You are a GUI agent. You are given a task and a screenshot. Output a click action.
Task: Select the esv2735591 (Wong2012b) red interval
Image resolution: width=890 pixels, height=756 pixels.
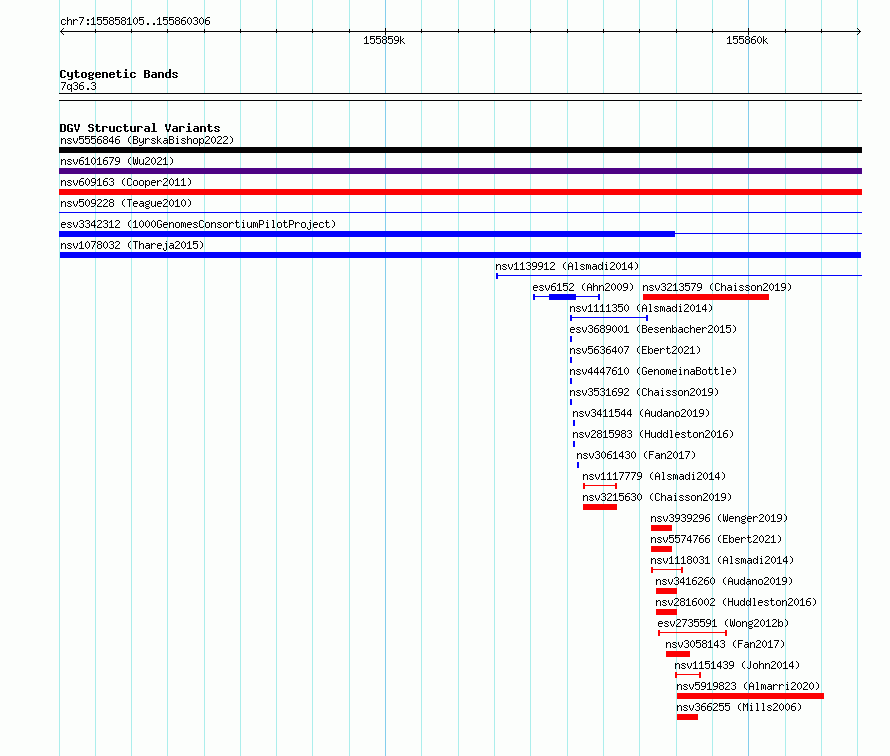pos(692,633)
